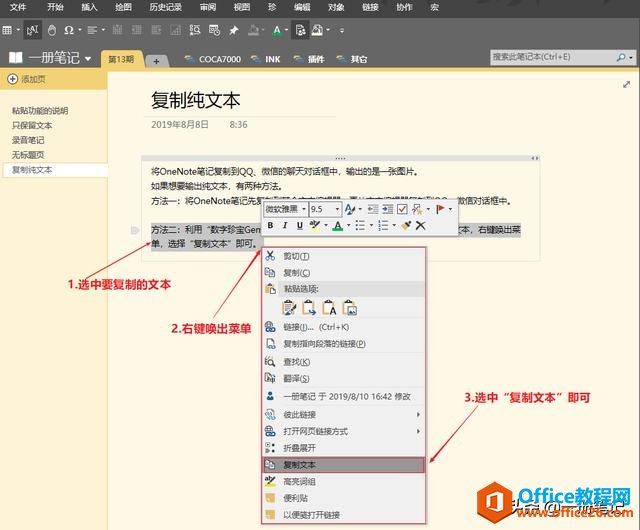Click the pushpin icon in the toolbar

(234, 30)
